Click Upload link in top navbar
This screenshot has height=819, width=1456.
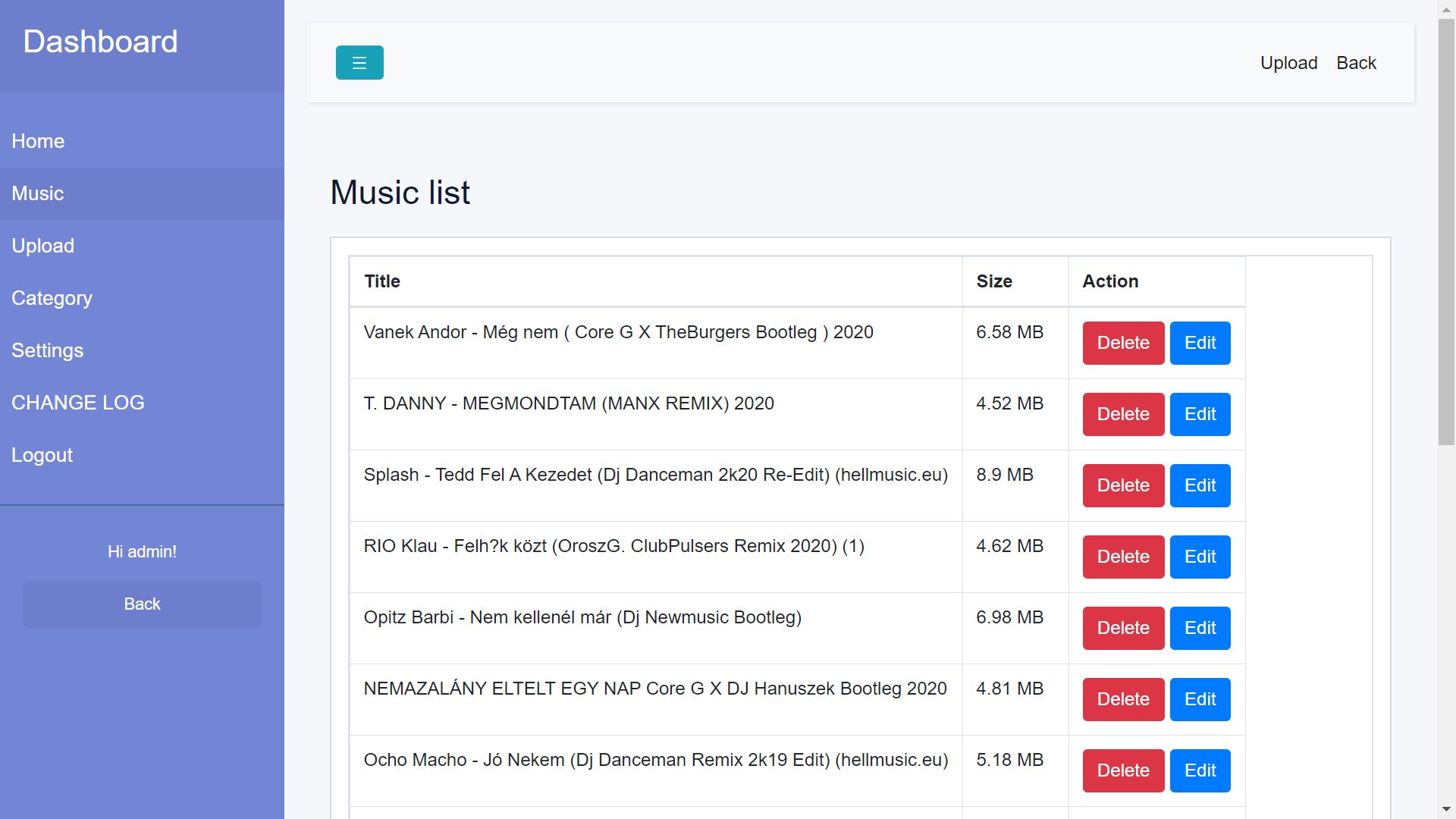[x=1288, y=63]
